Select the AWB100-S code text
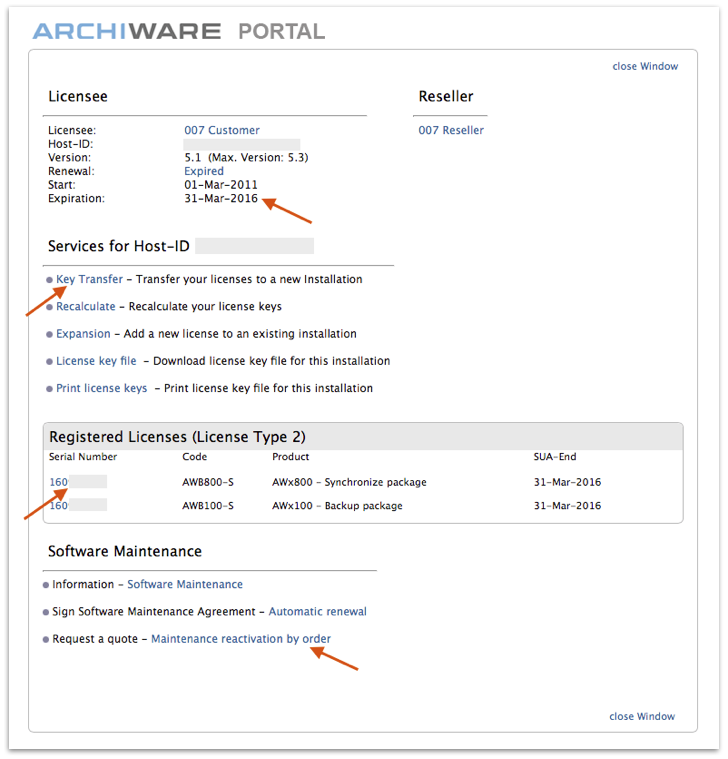This screenshot has width=728, height=759. point(208,505)
